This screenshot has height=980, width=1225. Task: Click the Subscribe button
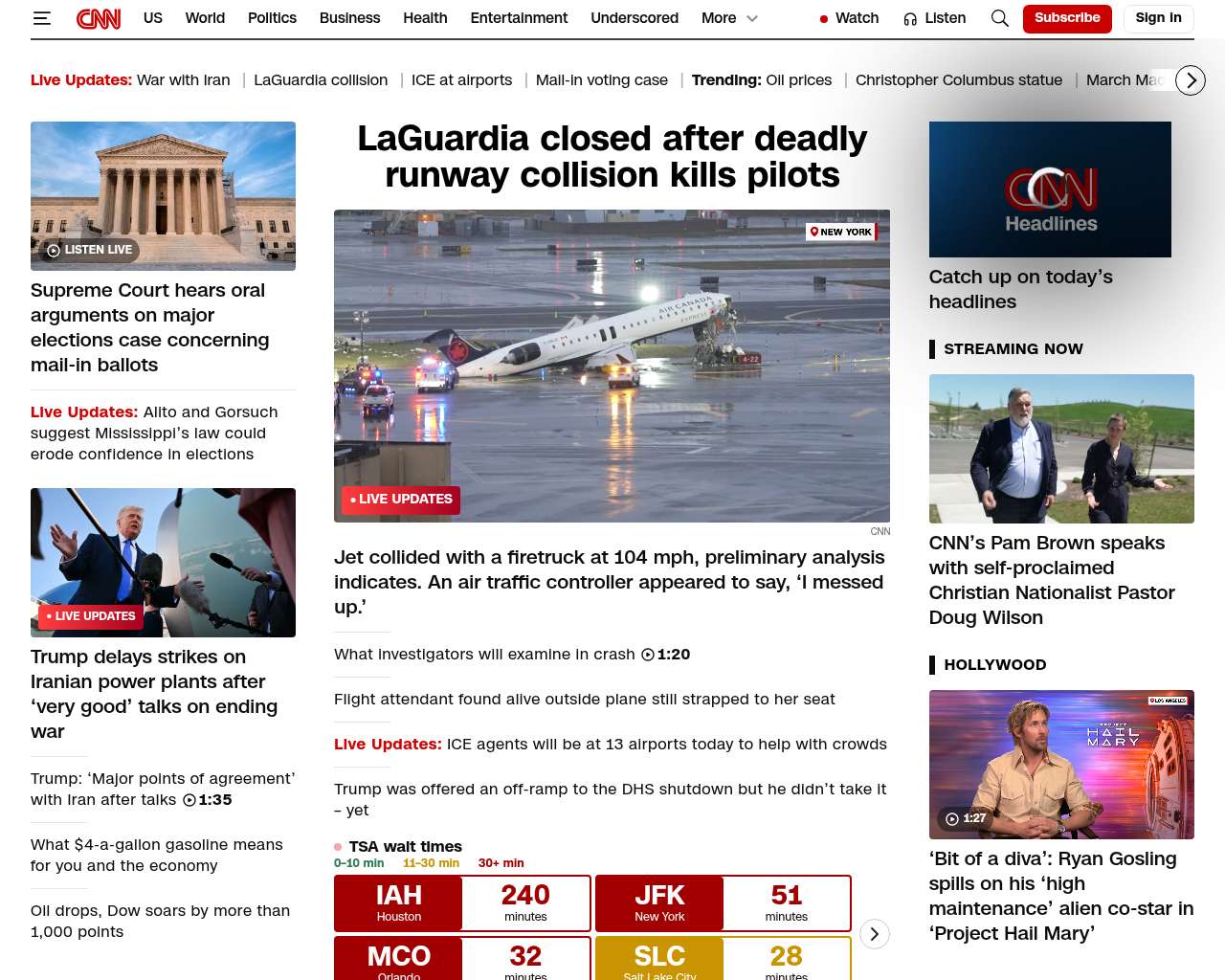click(1066, 18)
